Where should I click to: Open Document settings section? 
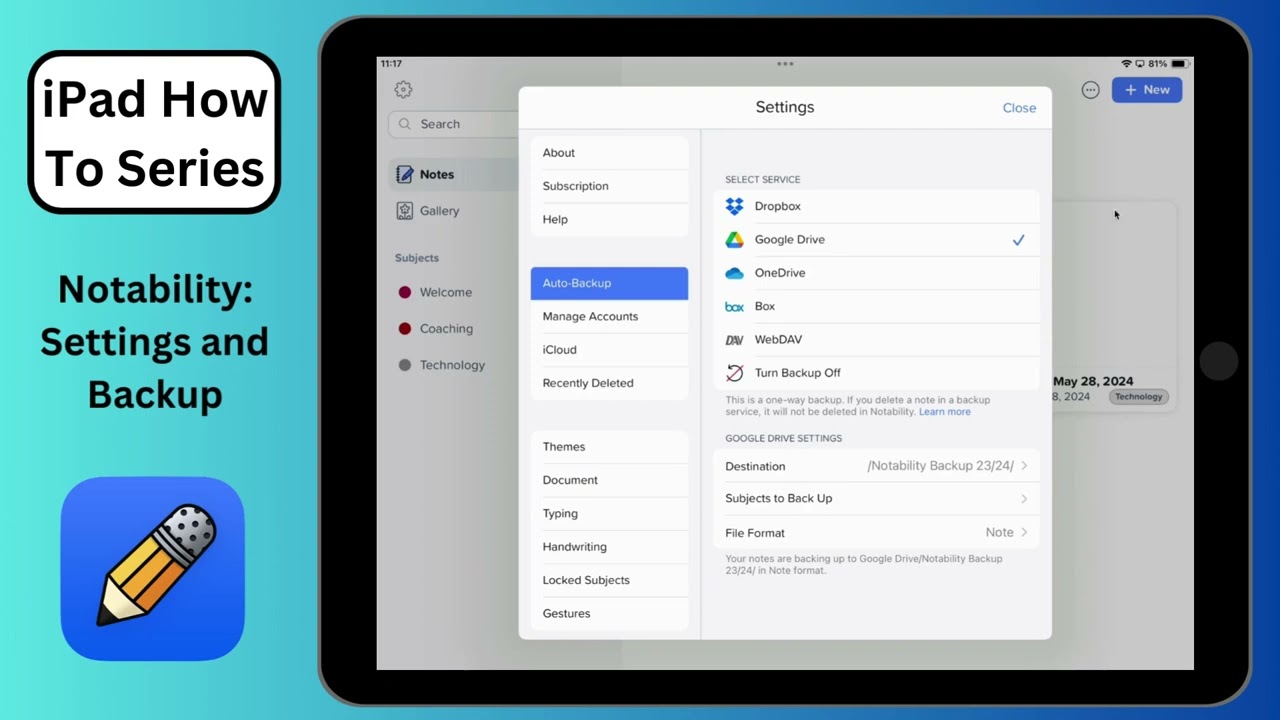[609, 480]
